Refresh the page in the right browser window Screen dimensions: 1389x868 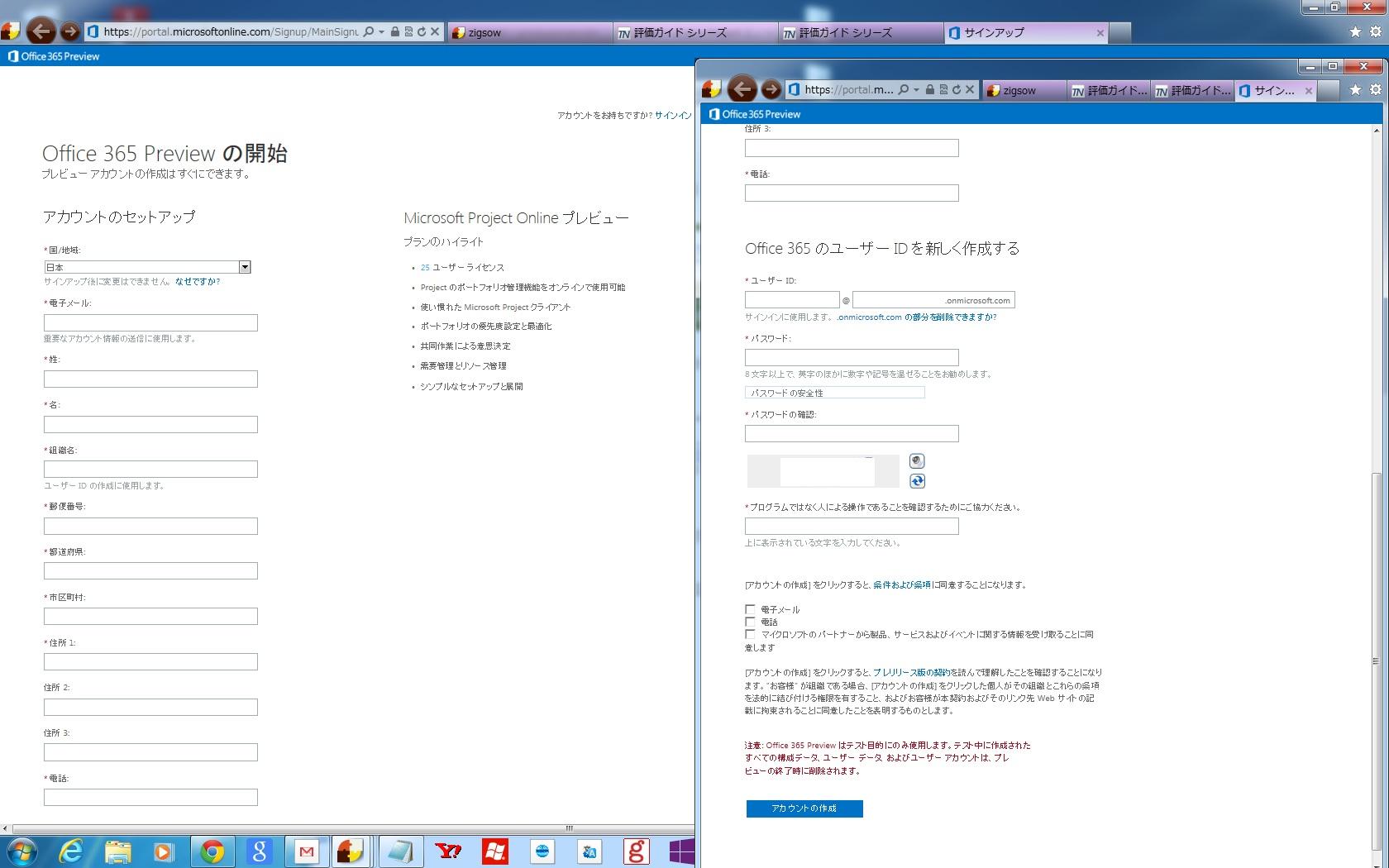957,90
